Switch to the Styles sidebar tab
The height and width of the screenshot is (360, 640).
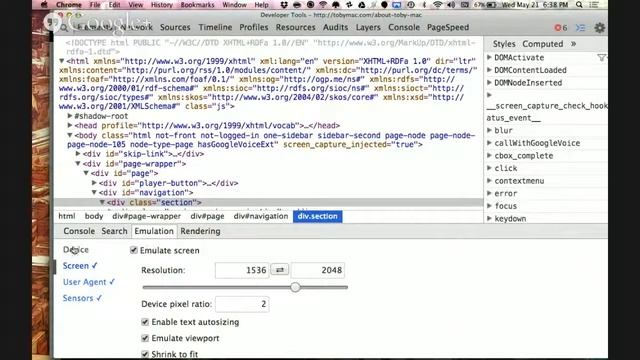[504, 44]
